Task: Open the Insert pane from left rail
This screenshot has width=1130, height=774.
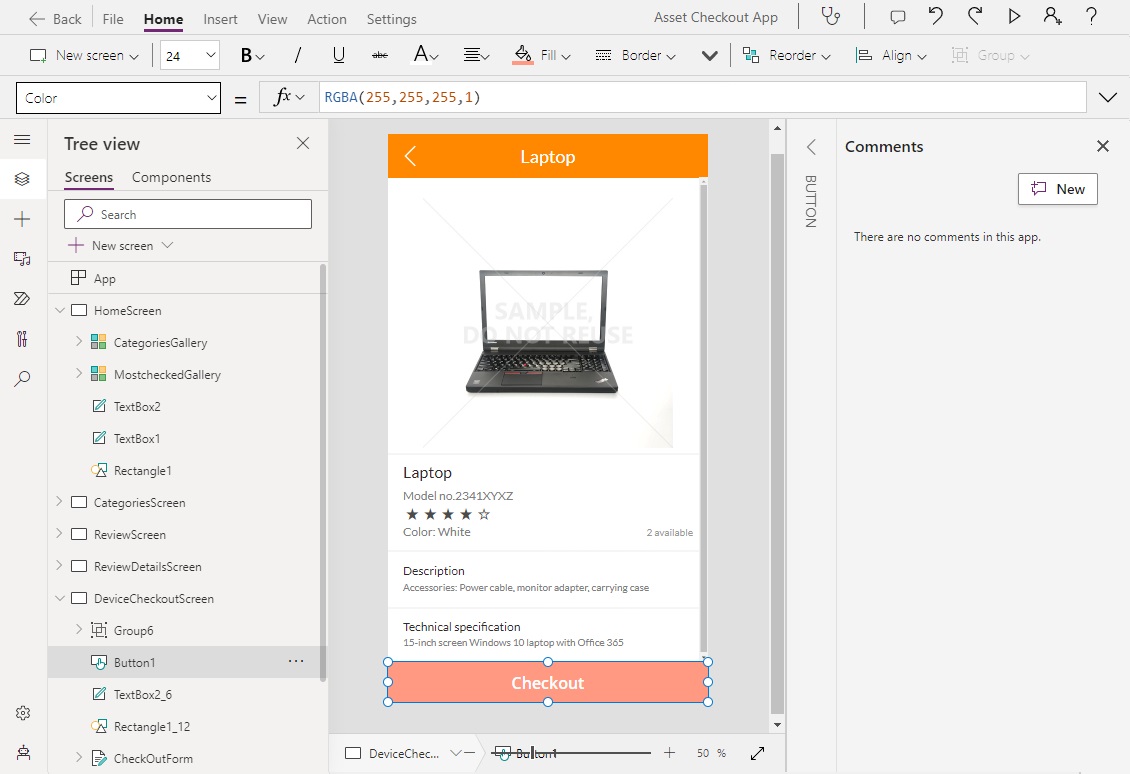Action: pos(23,217)
